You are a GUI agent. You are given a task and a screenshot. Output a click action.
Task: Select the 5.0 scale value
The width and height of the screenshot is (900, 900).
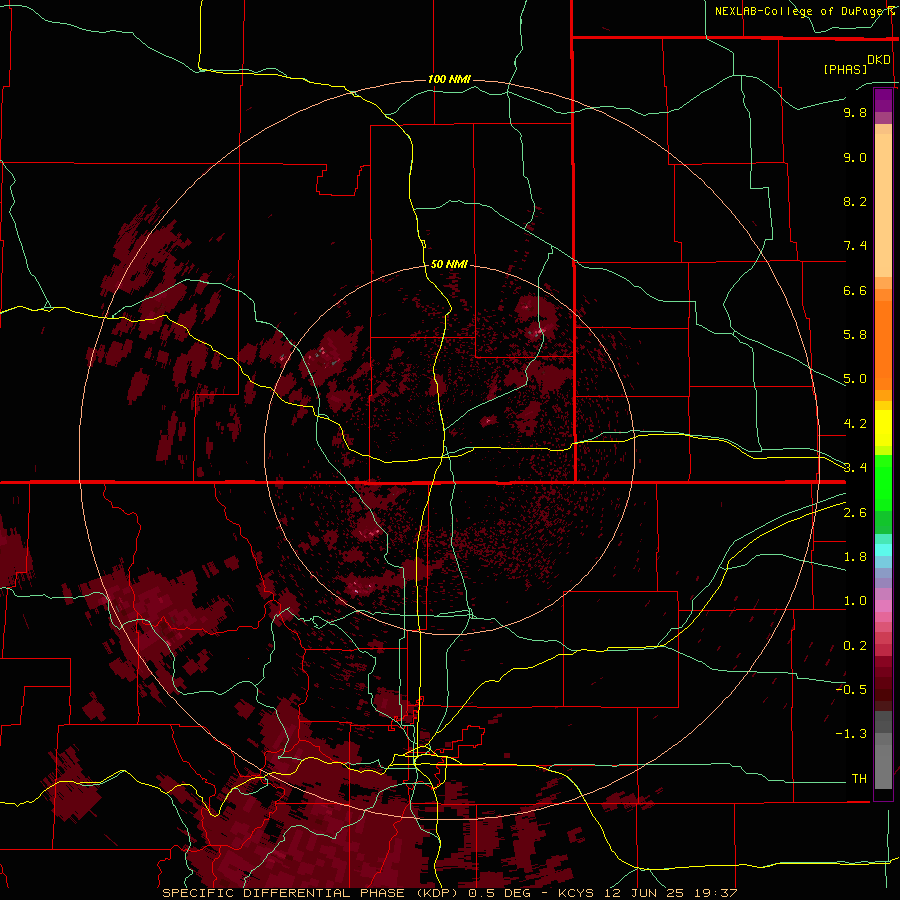tap(855, 379)
